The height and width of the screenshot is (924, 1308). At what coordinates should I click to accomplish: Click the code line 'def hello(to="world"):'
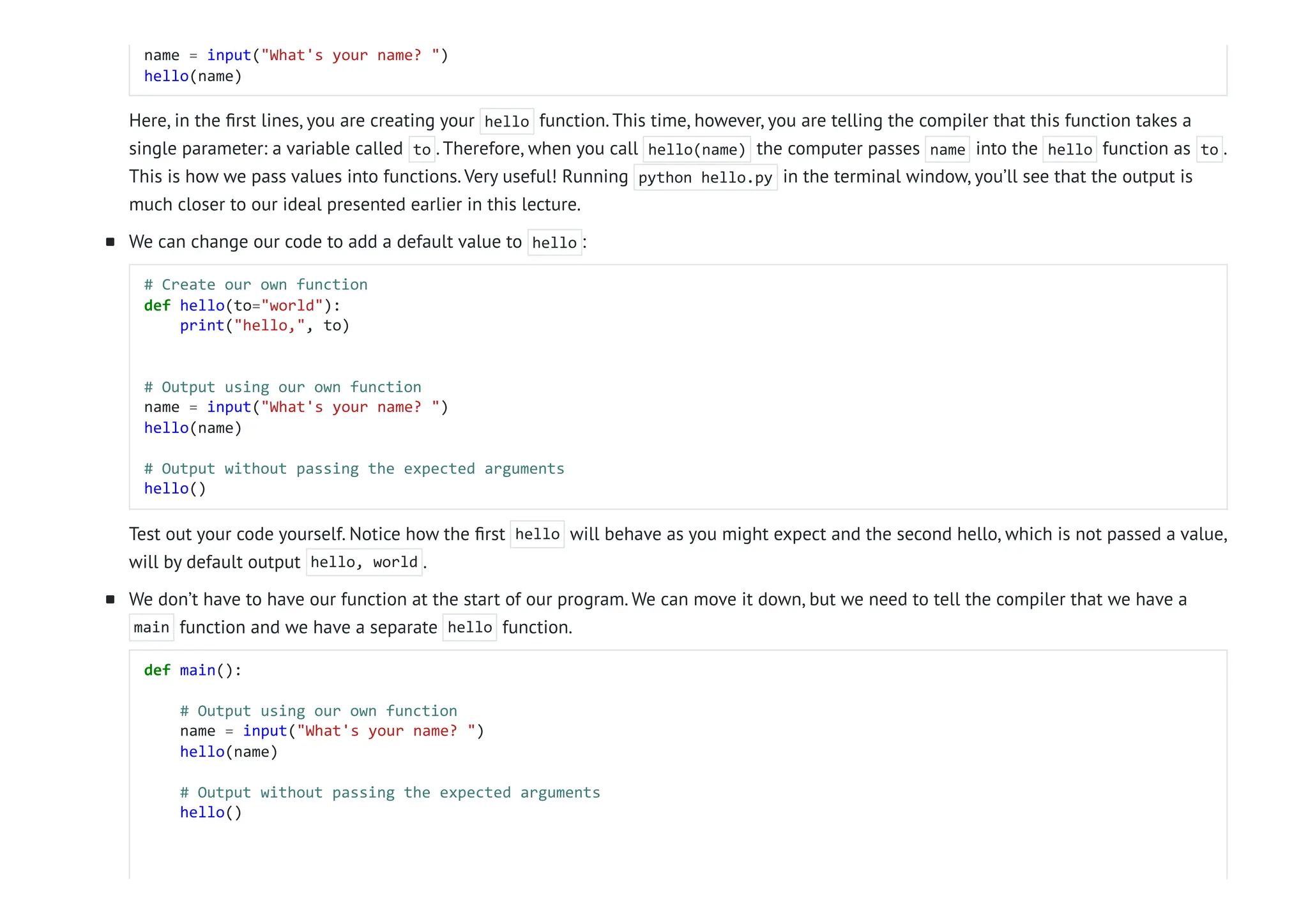243,305
